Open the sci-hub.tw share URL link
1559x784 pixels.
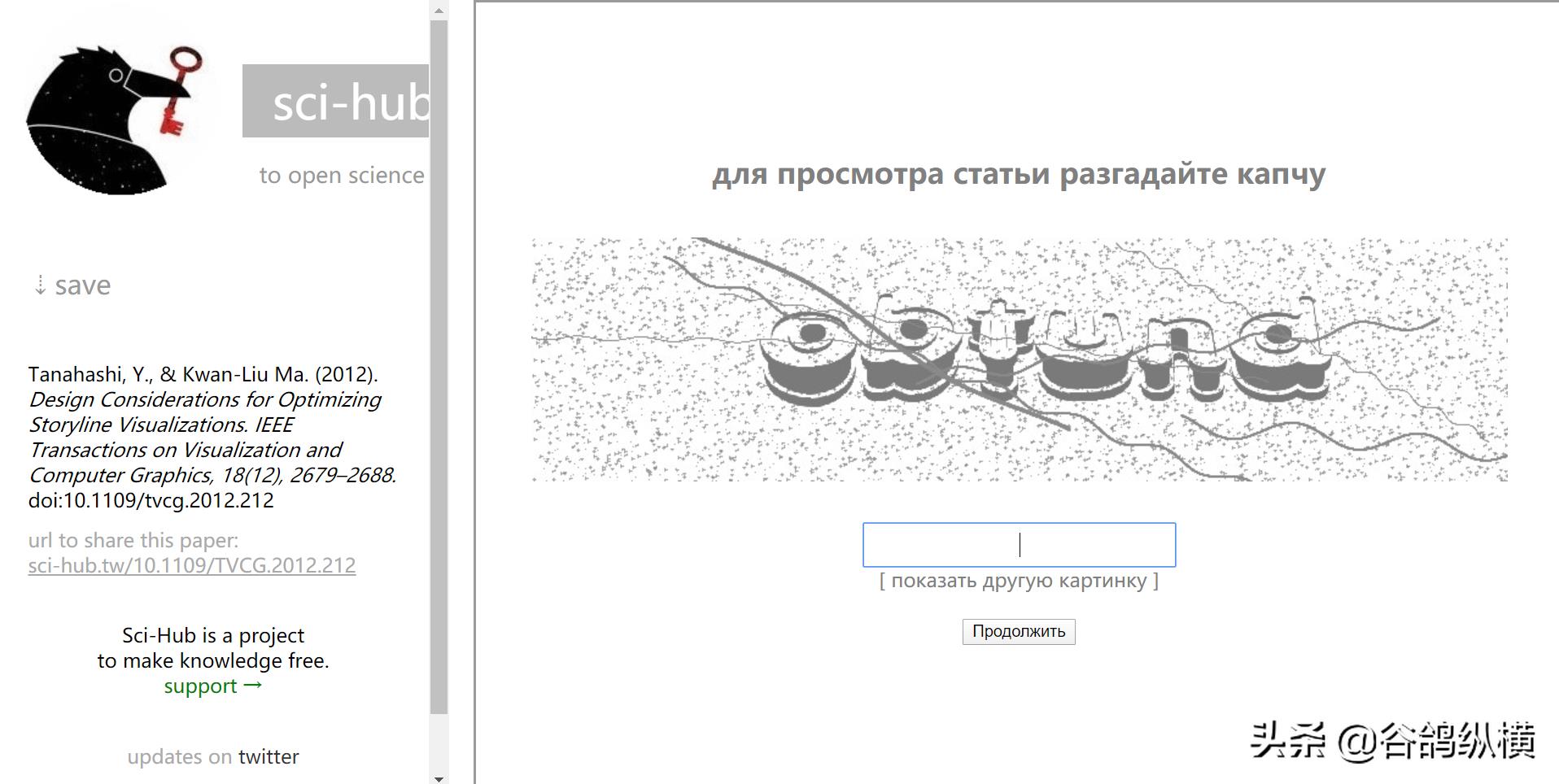(x=192, y=565)
